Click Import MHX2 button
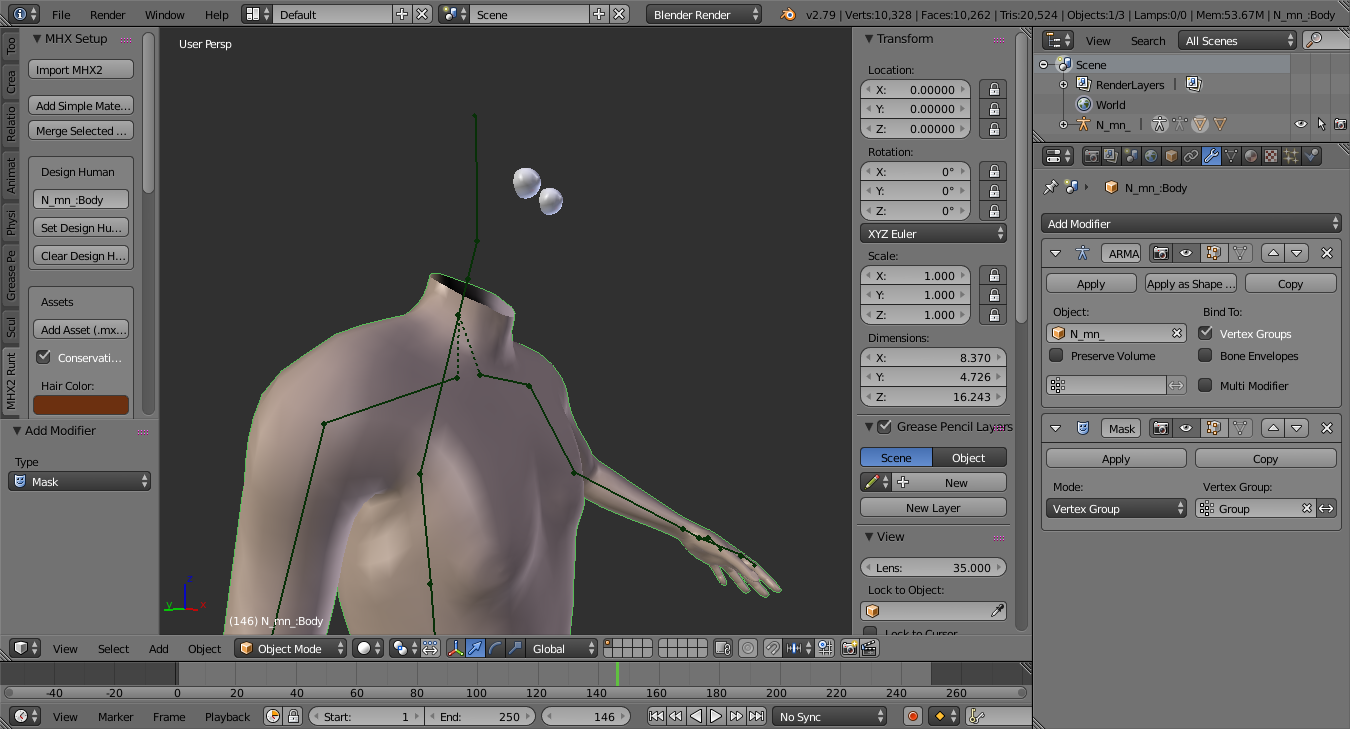 (80, 70)
